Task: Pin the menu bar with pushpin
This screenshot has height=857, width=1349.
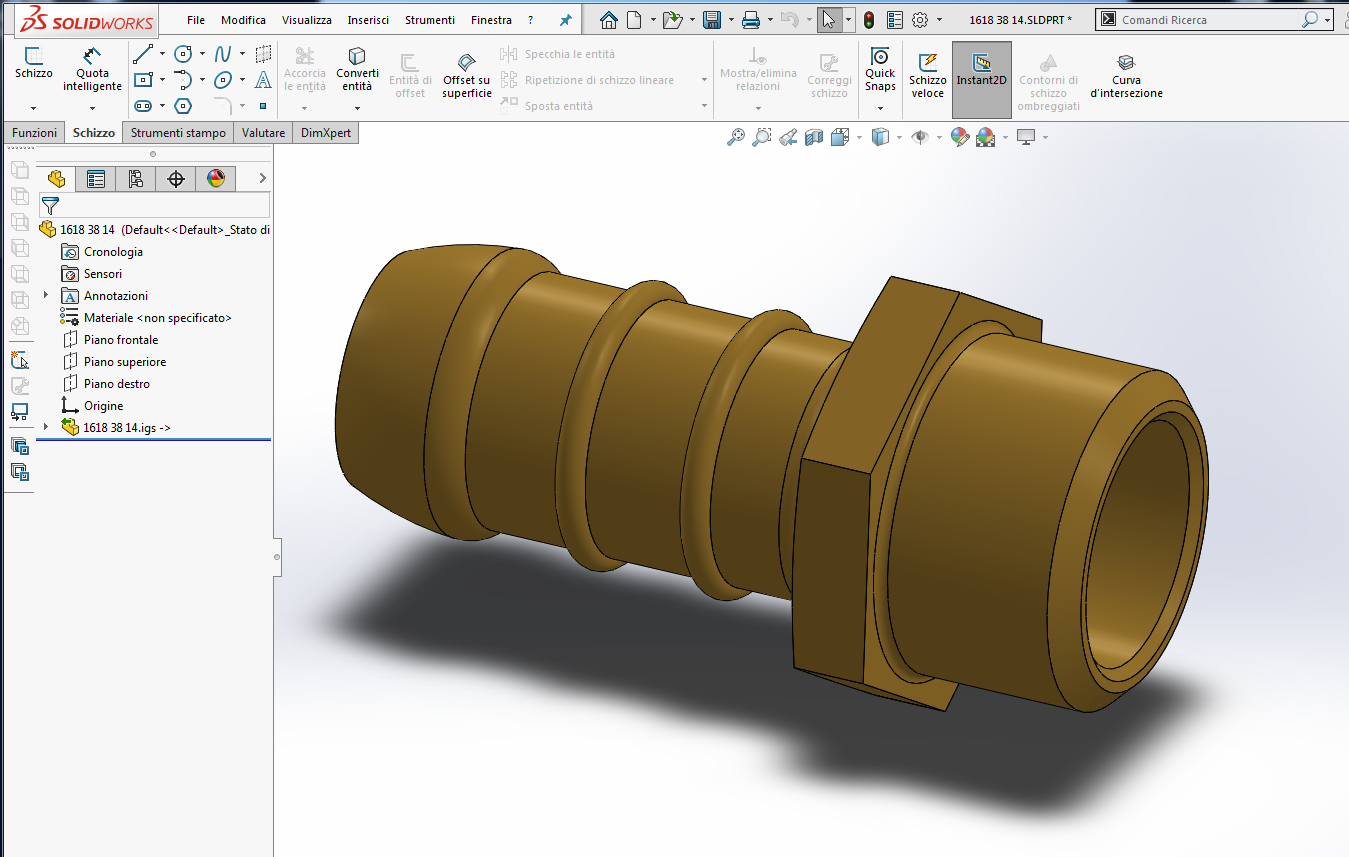Action: pos(565,20)
